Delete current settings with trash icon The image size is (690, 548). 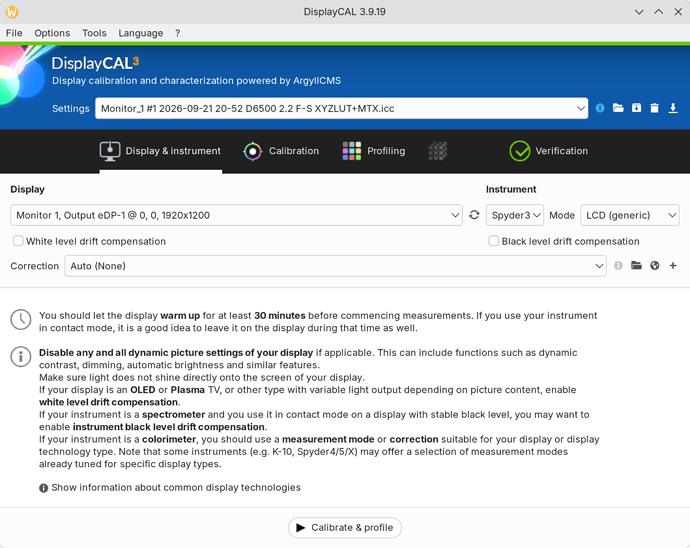(654, 108)
